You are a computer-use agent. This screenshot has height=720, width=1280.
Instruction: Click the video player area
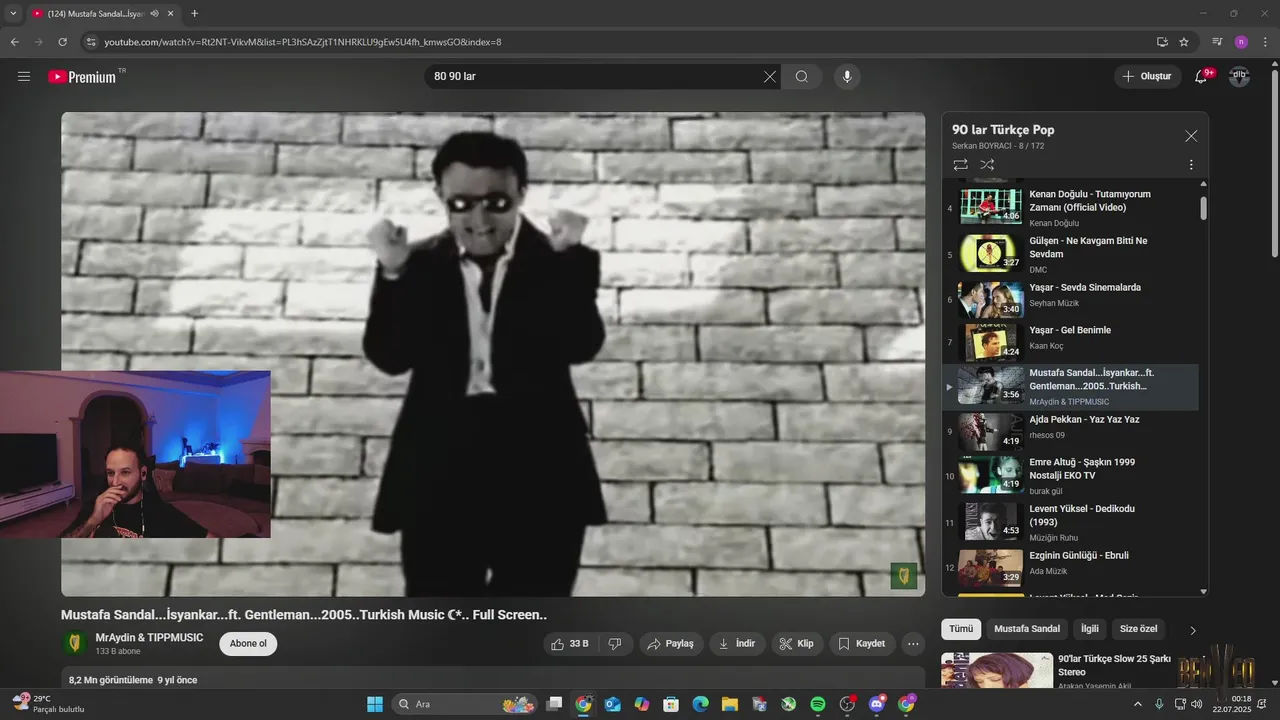tap(493, 354)
